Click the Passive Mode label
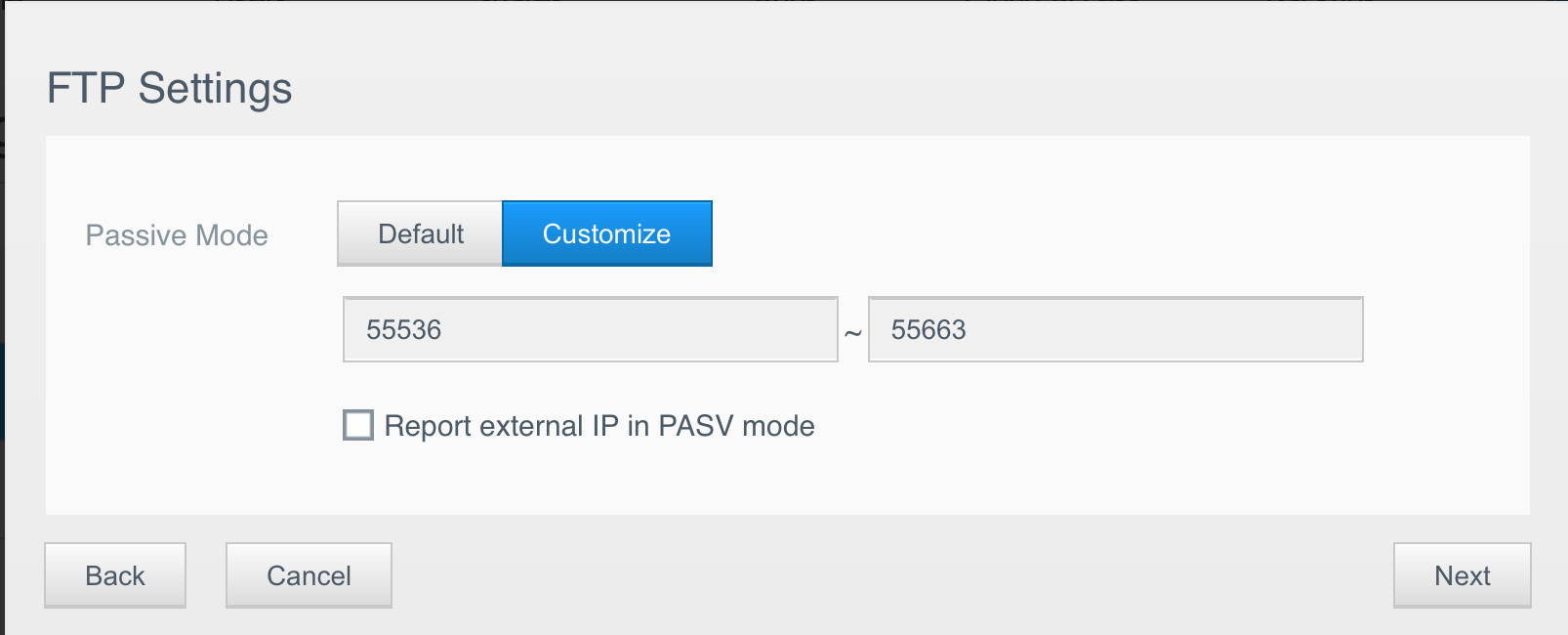Image resolution: width=1568 pixels, height=635 pixels. coord(177,235)
